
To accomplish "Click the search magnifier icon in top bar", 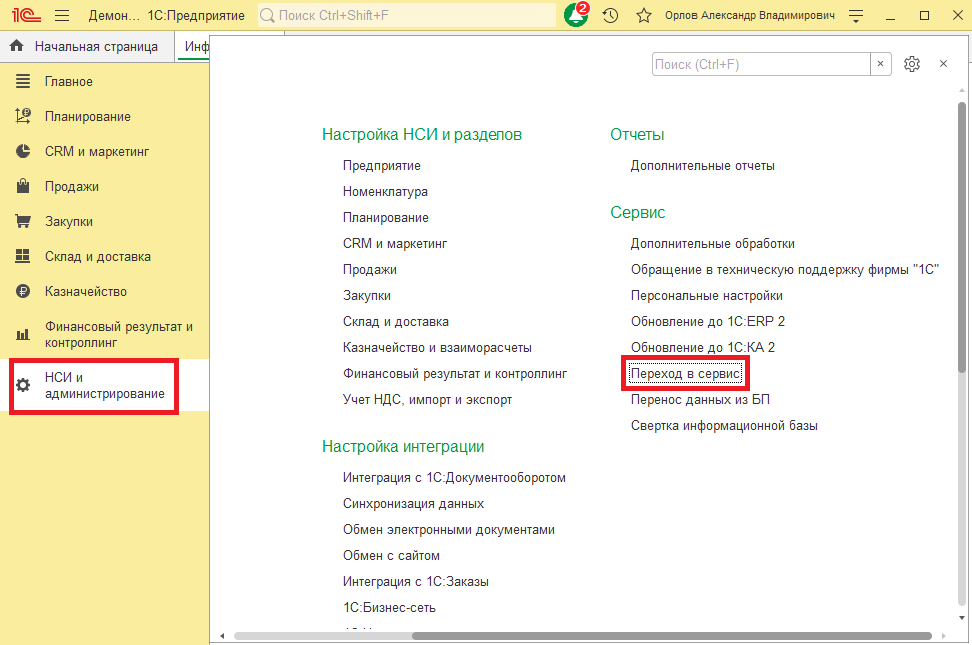I will [267, 16].
